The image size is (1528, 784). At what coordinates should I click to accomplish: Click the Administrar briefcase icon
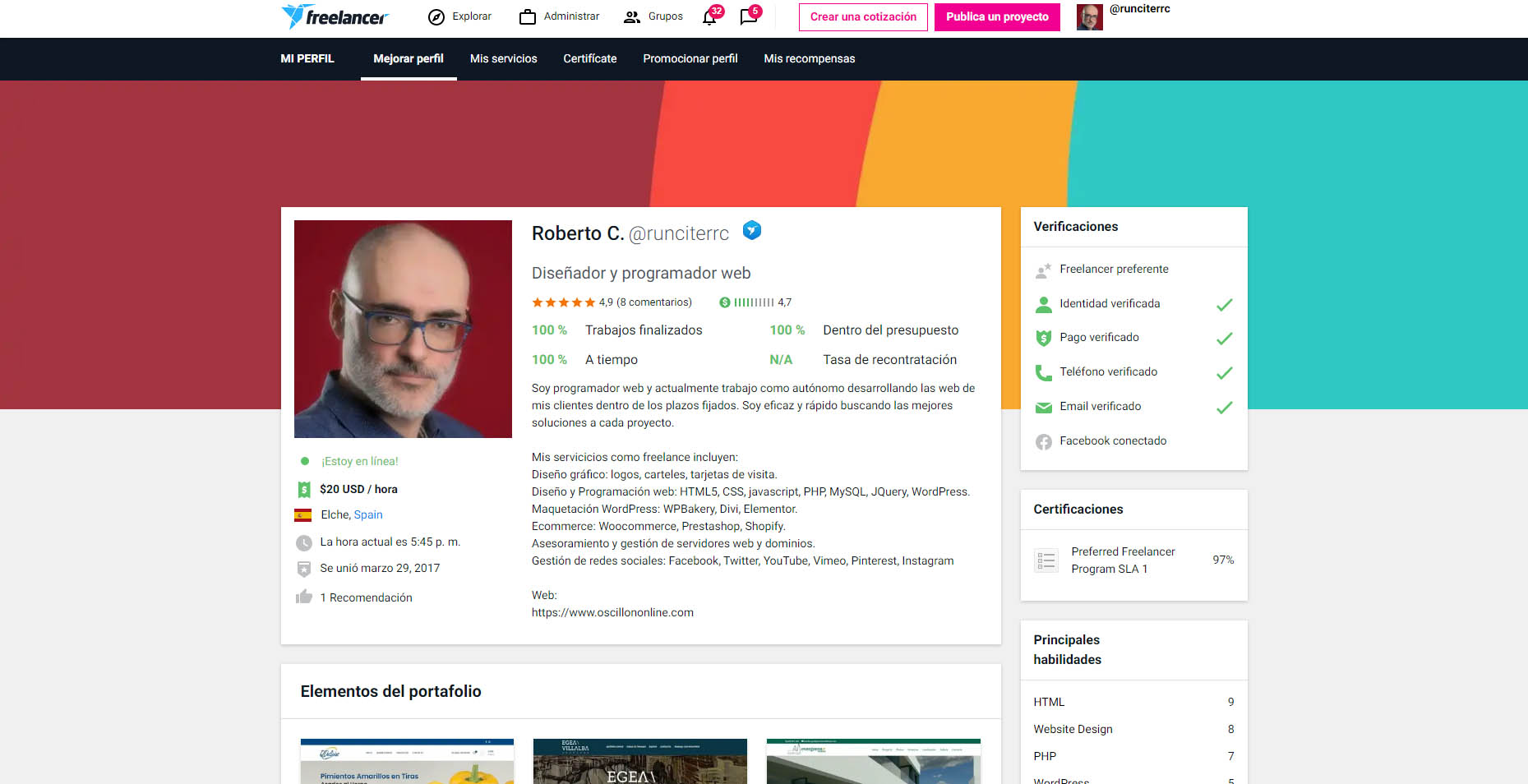(x=528, y=17)
